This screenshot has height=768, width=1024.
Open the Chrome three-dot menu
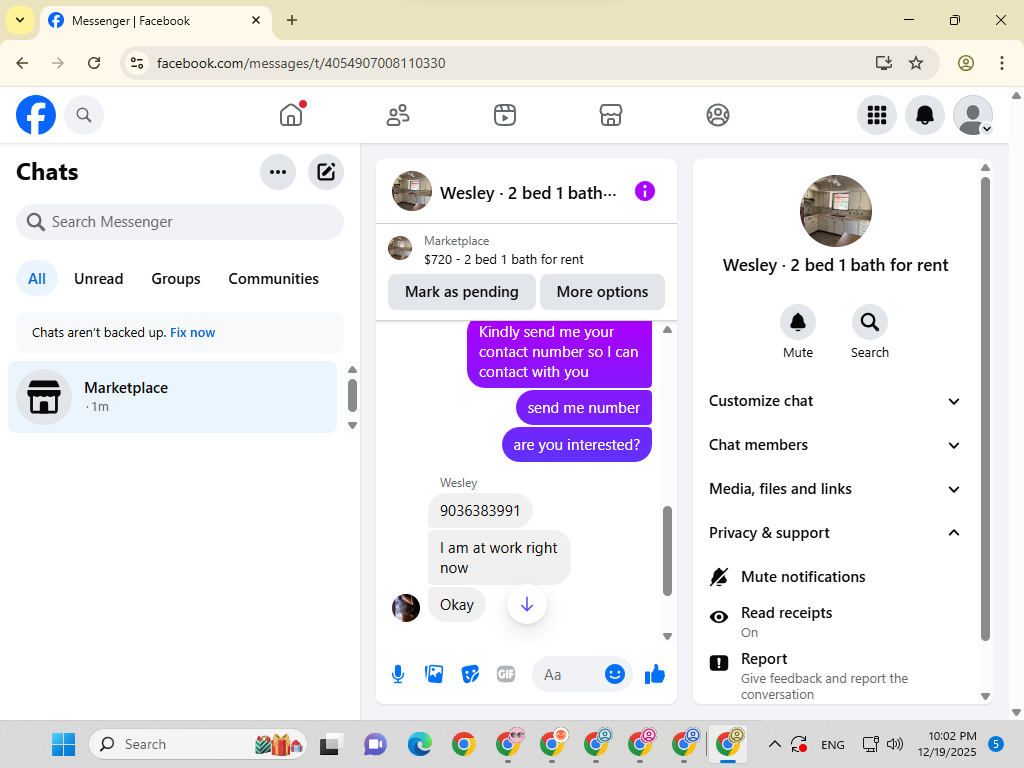pos(1002,63)
